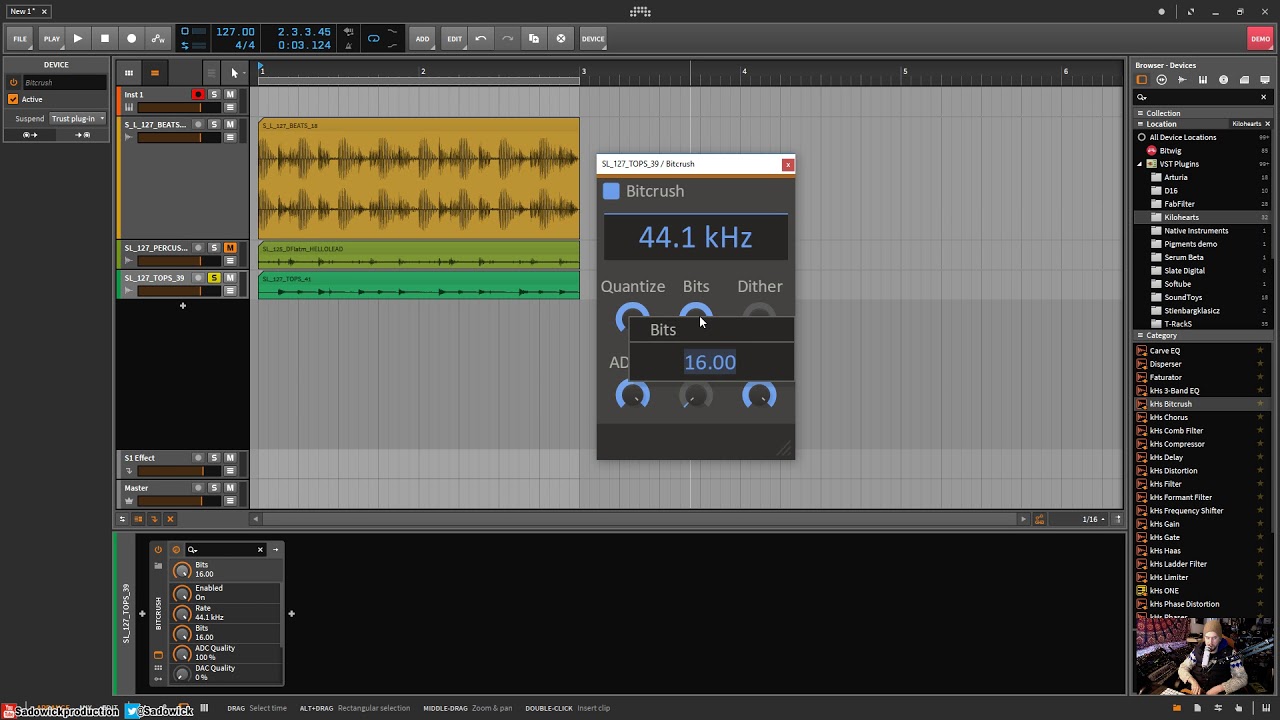
Task: Unsolo the SL_127_TOPS_39 track
Action: pos(214,278)
